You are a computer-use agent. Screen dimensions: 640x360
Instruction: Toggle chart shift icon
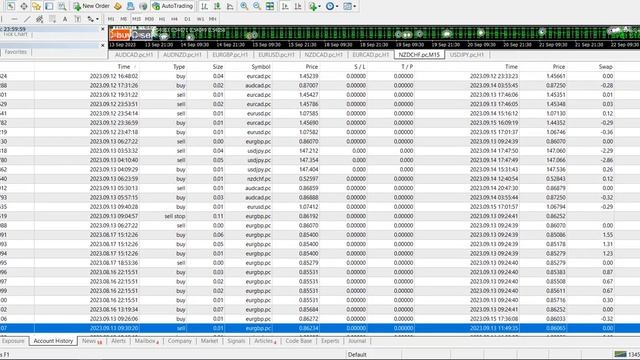(298, 6)
